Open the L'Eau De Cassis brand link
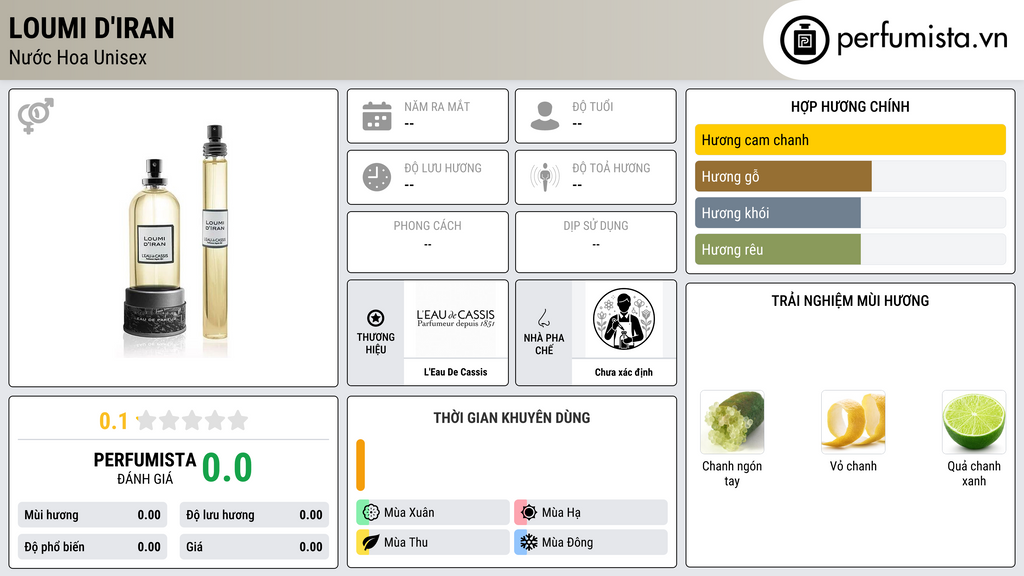 click(455, 372)
